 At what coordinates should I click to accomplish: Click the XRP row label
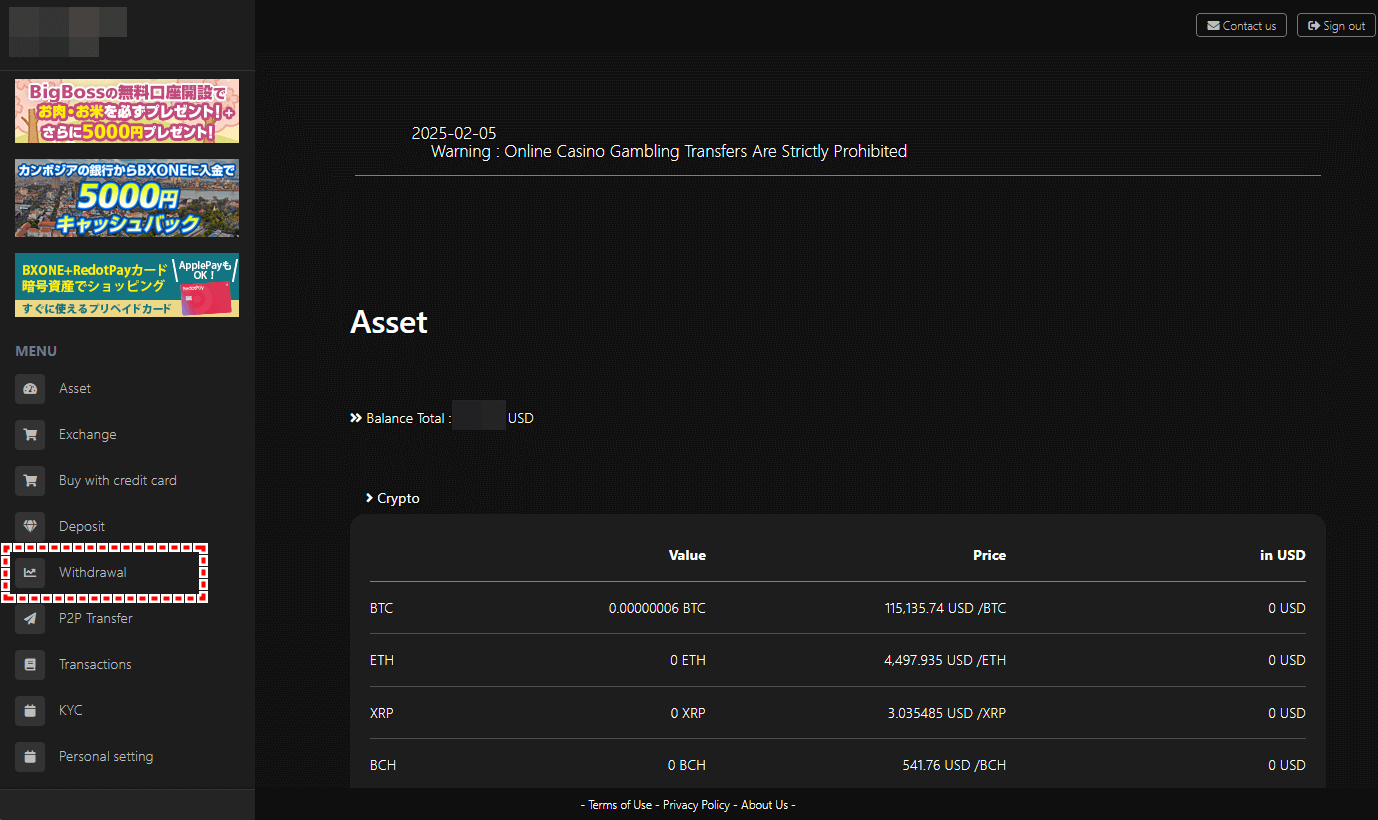point(381,713)
